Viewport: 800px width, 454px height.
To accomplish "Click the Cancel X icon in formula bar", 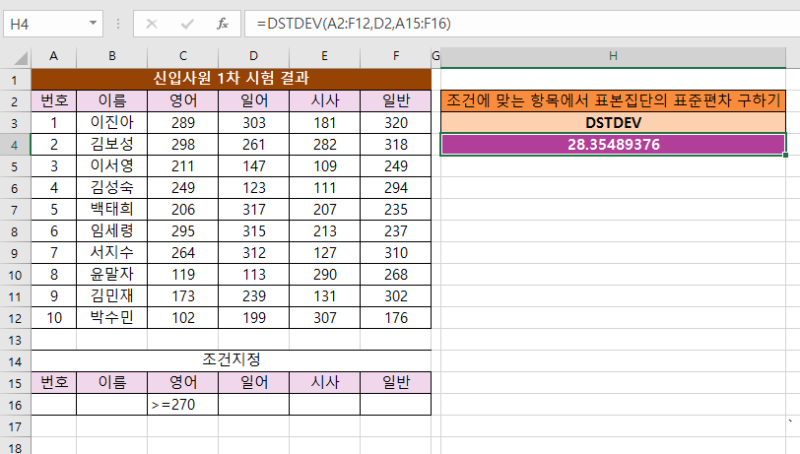I will (152, 24).
